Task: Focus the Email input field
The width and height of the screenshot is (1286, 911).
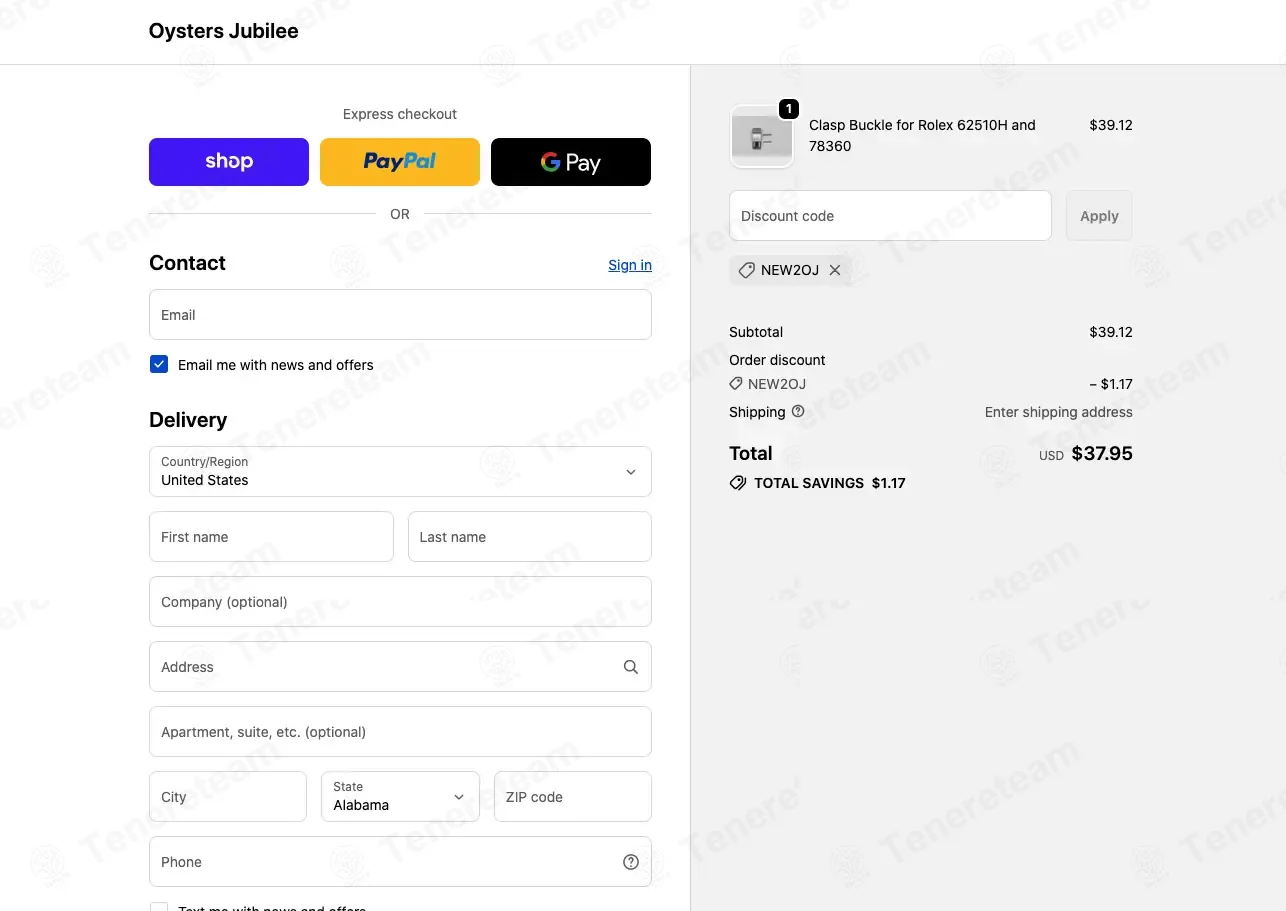Action: point(400,315)
